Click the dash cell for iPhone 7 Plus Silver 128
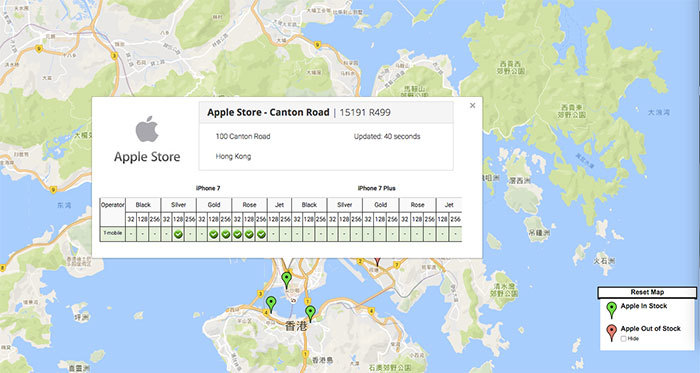 (x=344, y=234)
